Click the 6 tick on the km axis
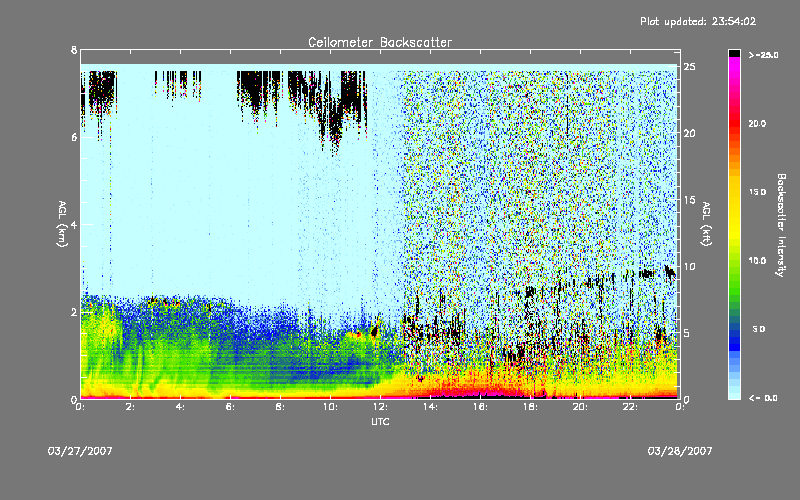Screen dimensions: 800x500 [x=74, y=137]
